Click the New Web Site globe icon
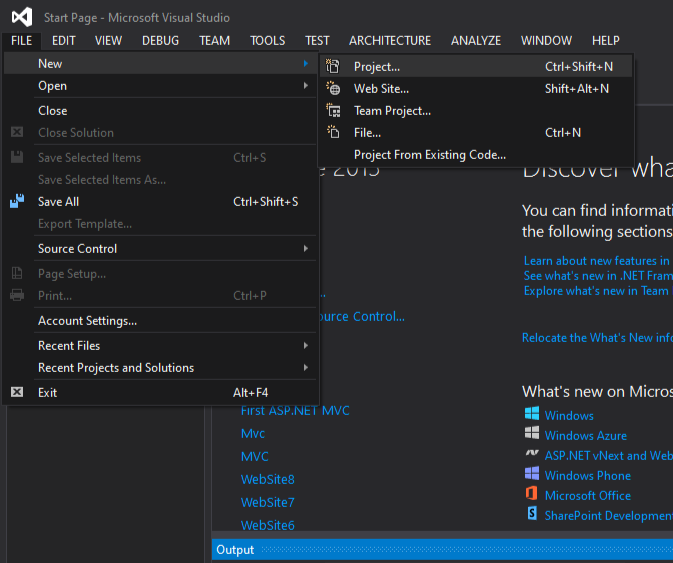The height and width of the screenshot is (563, 673). (x=333, y=88)
